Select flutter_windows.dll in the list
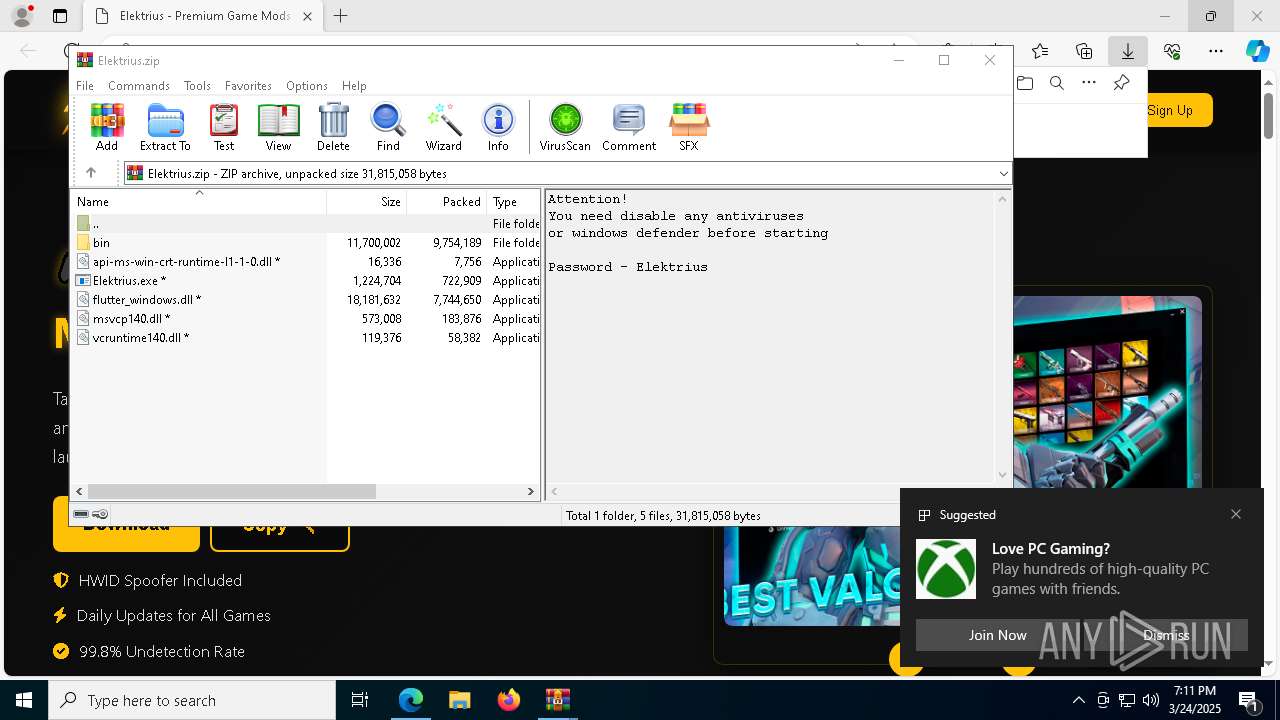Image resolution: width=1280 pixels, height=720 pixels. click(x=306, y=300)
